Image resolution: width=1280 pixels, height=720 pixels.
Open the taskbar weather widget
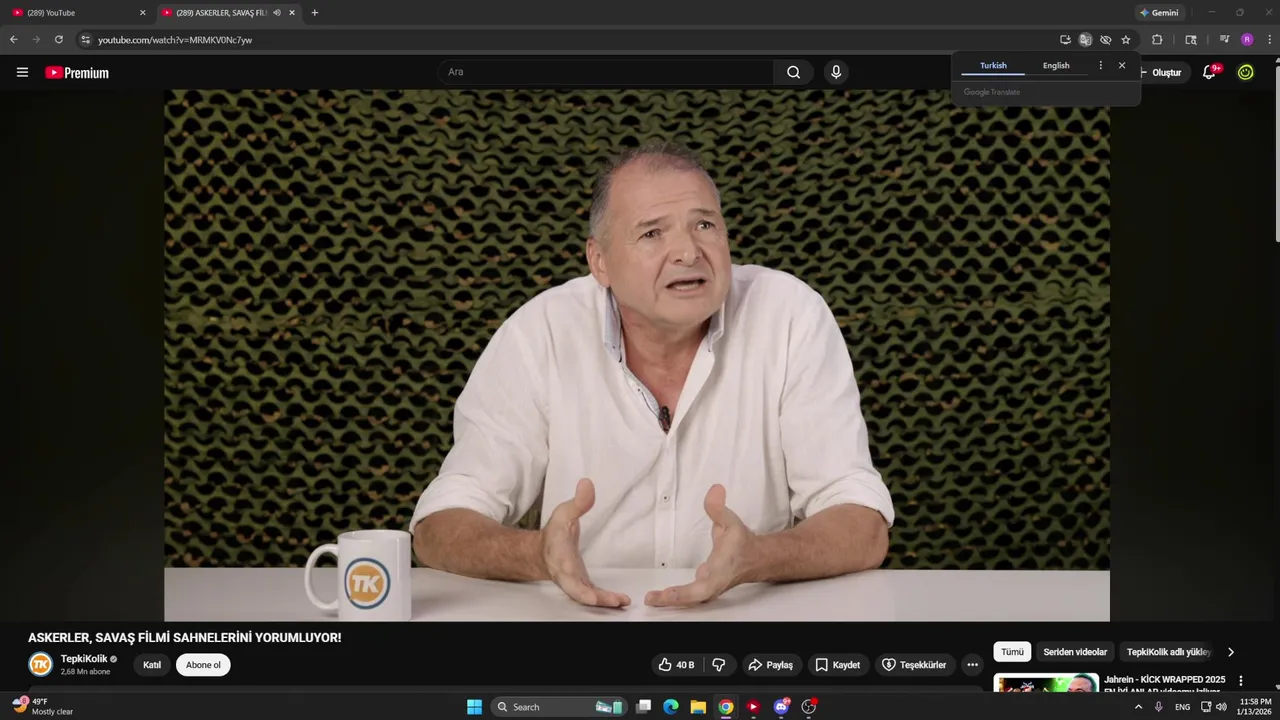click(43, 706)
